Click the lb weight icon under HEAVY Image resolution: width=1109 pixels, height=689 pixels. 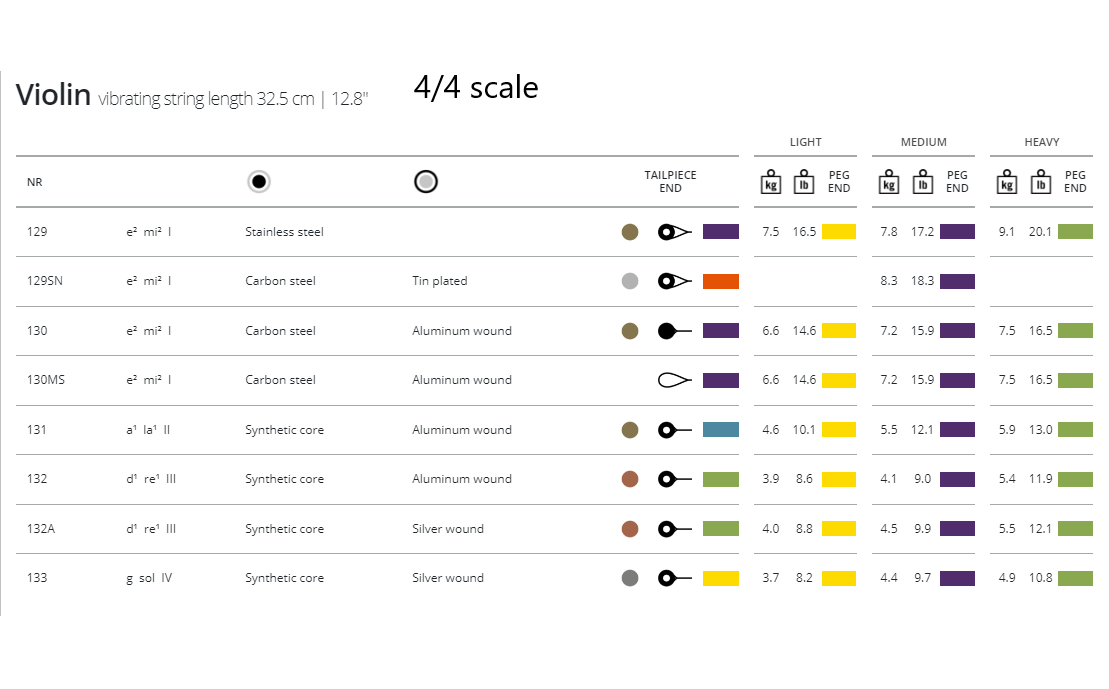pyautogui.click(x=1040, y=183)
